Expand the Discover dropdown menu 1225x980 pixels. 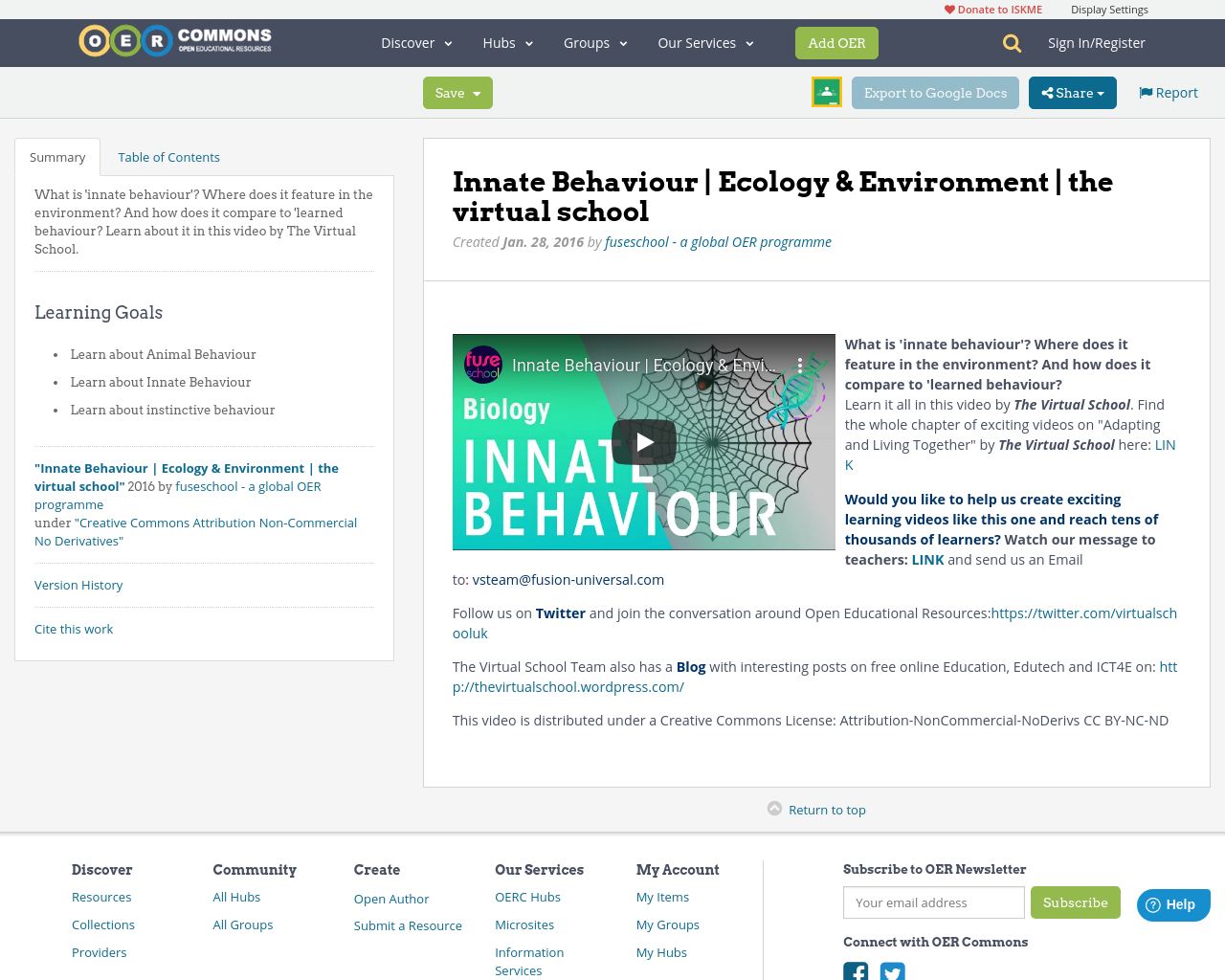coord(416,43)
